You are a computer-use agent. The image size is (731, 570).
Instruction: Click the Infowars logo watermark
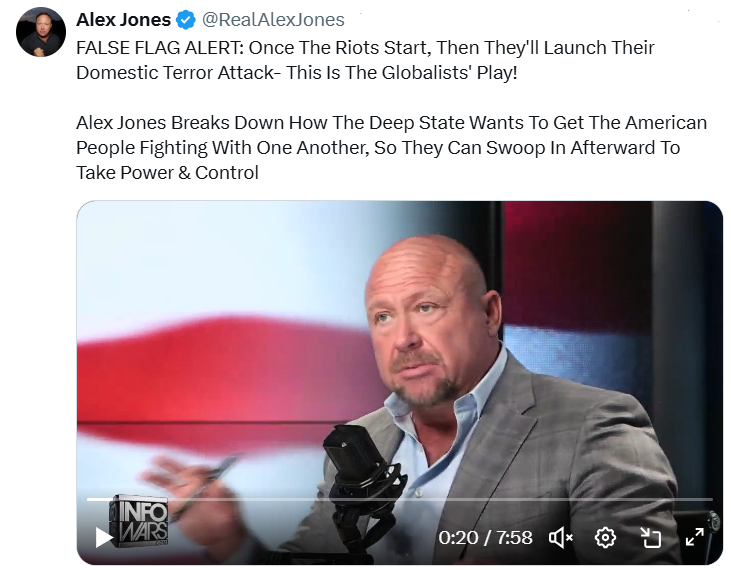139,521
